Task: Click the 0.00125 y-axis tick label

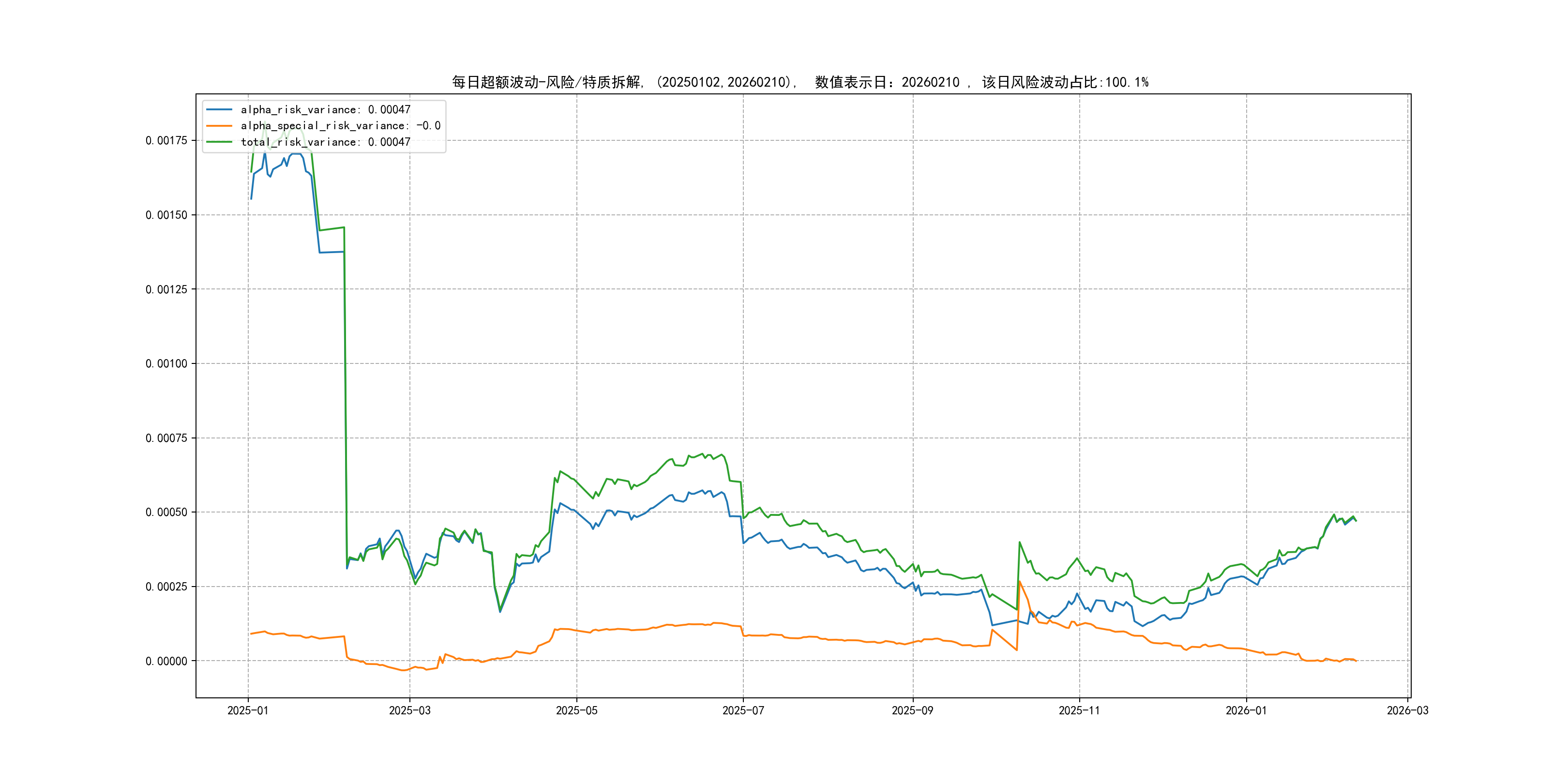Action: pyautogui.click(x=166, y=290)
